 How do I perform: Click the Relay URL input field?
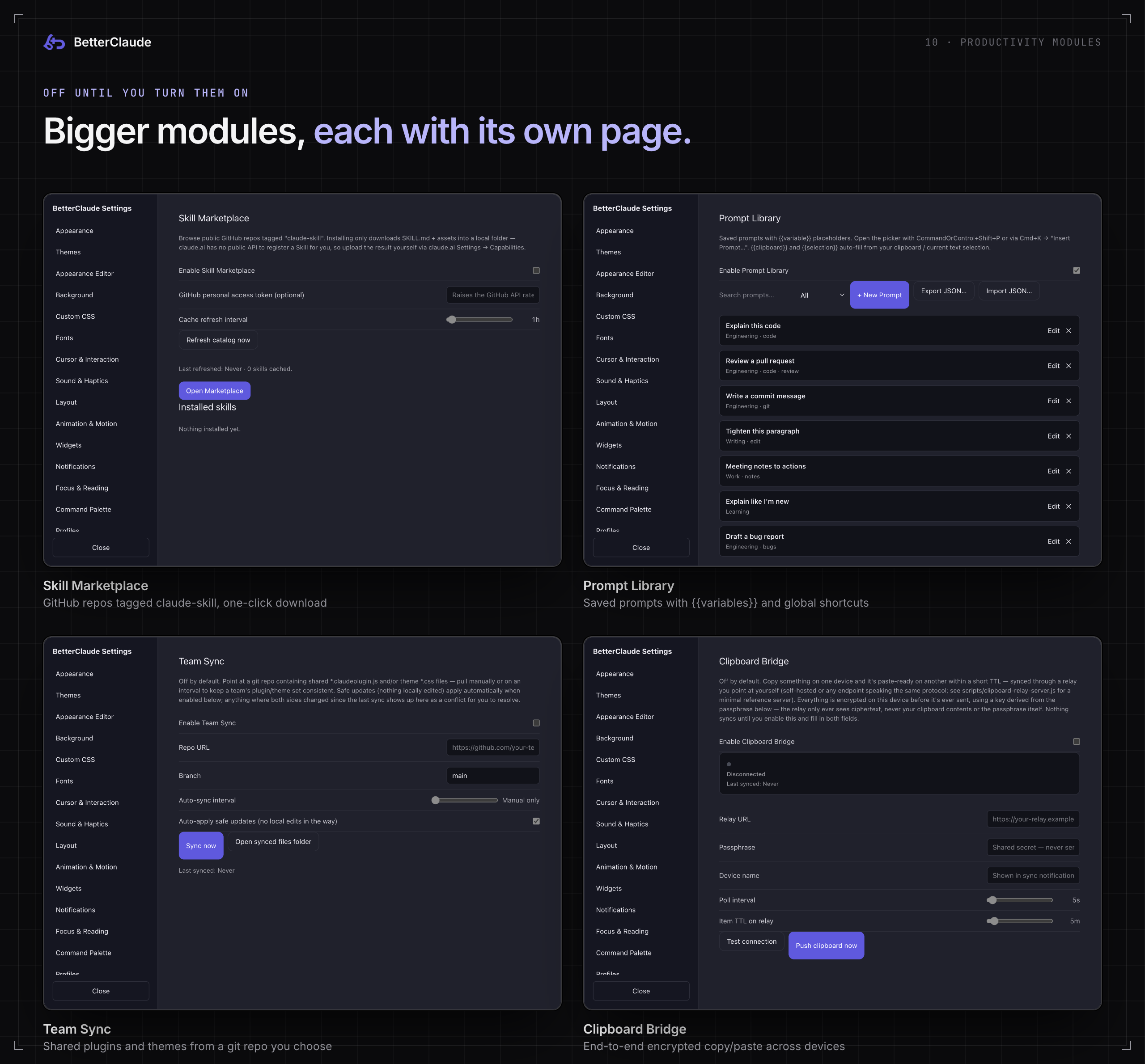point(1033,820)
